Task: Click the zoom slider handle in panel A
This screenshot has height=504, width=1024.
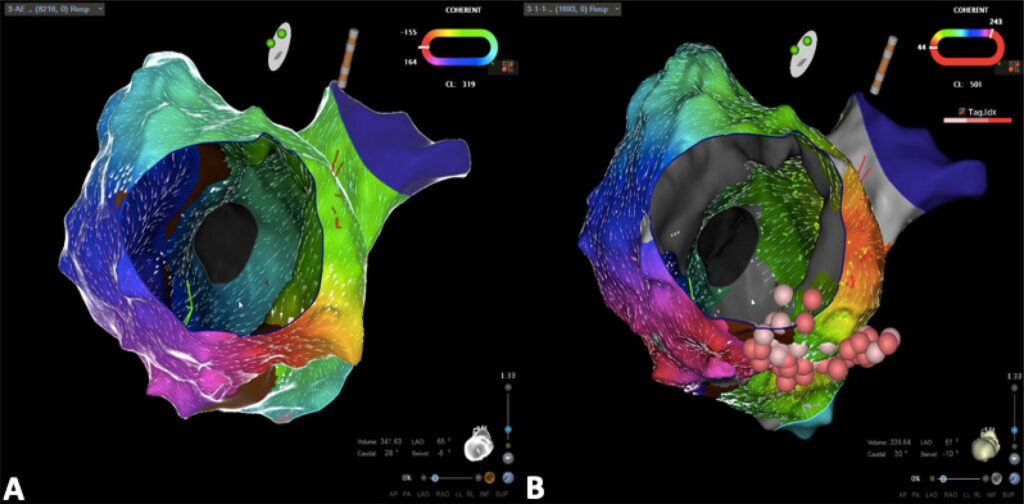Action: click(508, 430)
